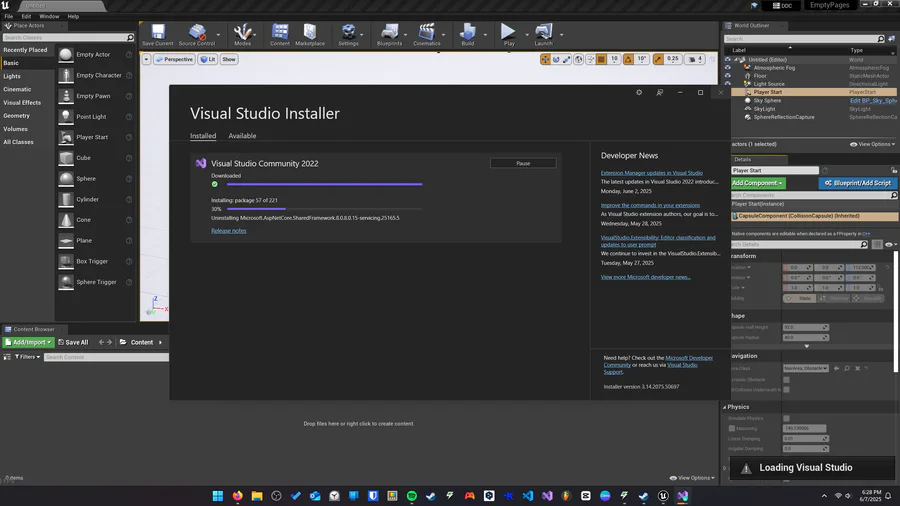
Task: Click Blueprint/Add Script button
Action: point(858,183)
